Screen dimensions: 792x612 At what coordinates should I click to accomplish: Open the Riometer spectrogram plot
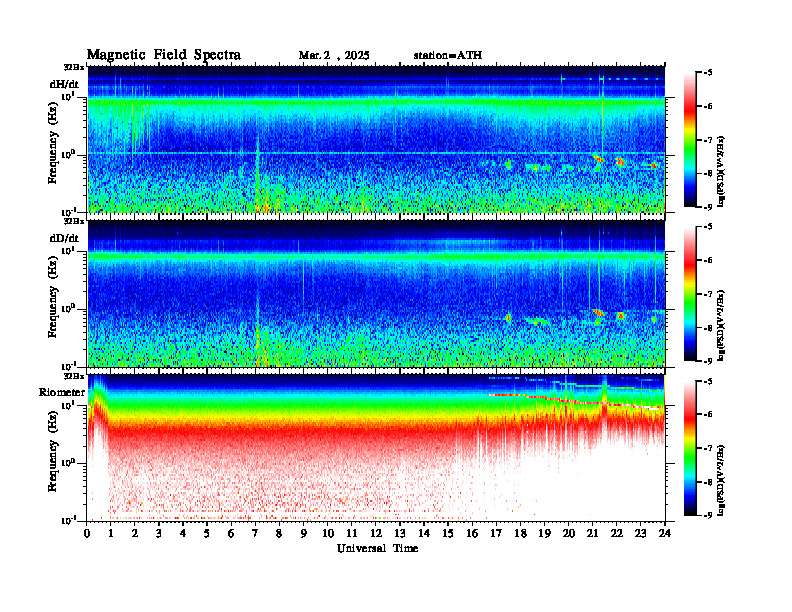376,448
